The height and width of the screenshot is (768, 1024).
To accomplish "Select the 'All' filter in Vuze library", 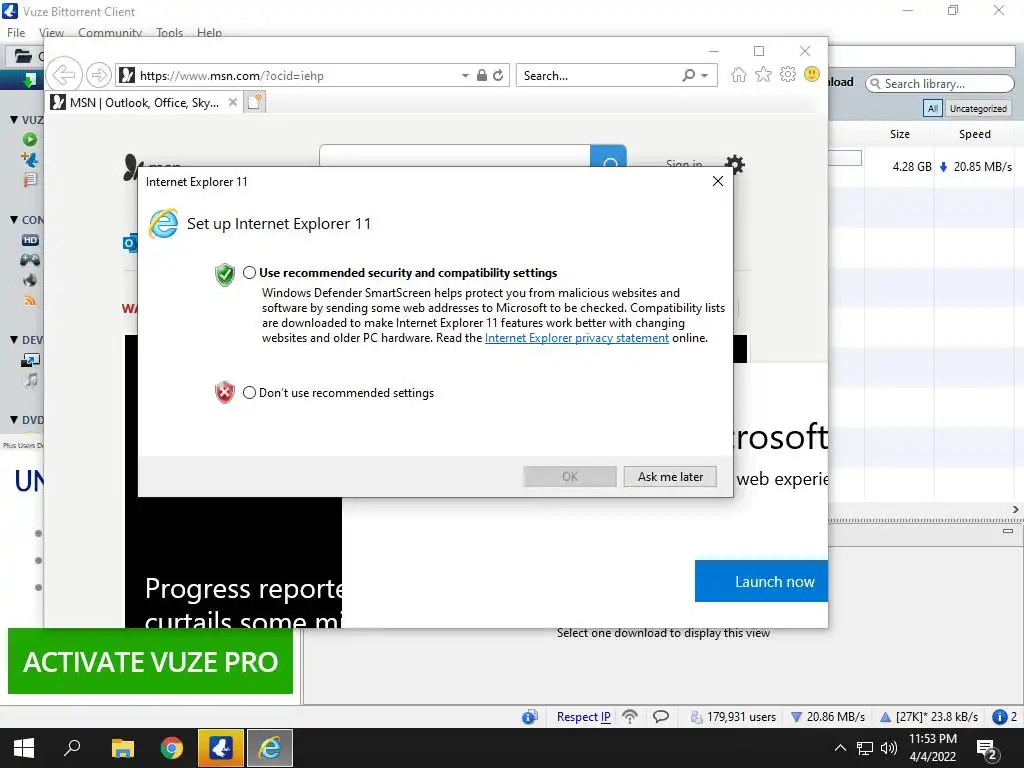I will [x=933, y=108].
